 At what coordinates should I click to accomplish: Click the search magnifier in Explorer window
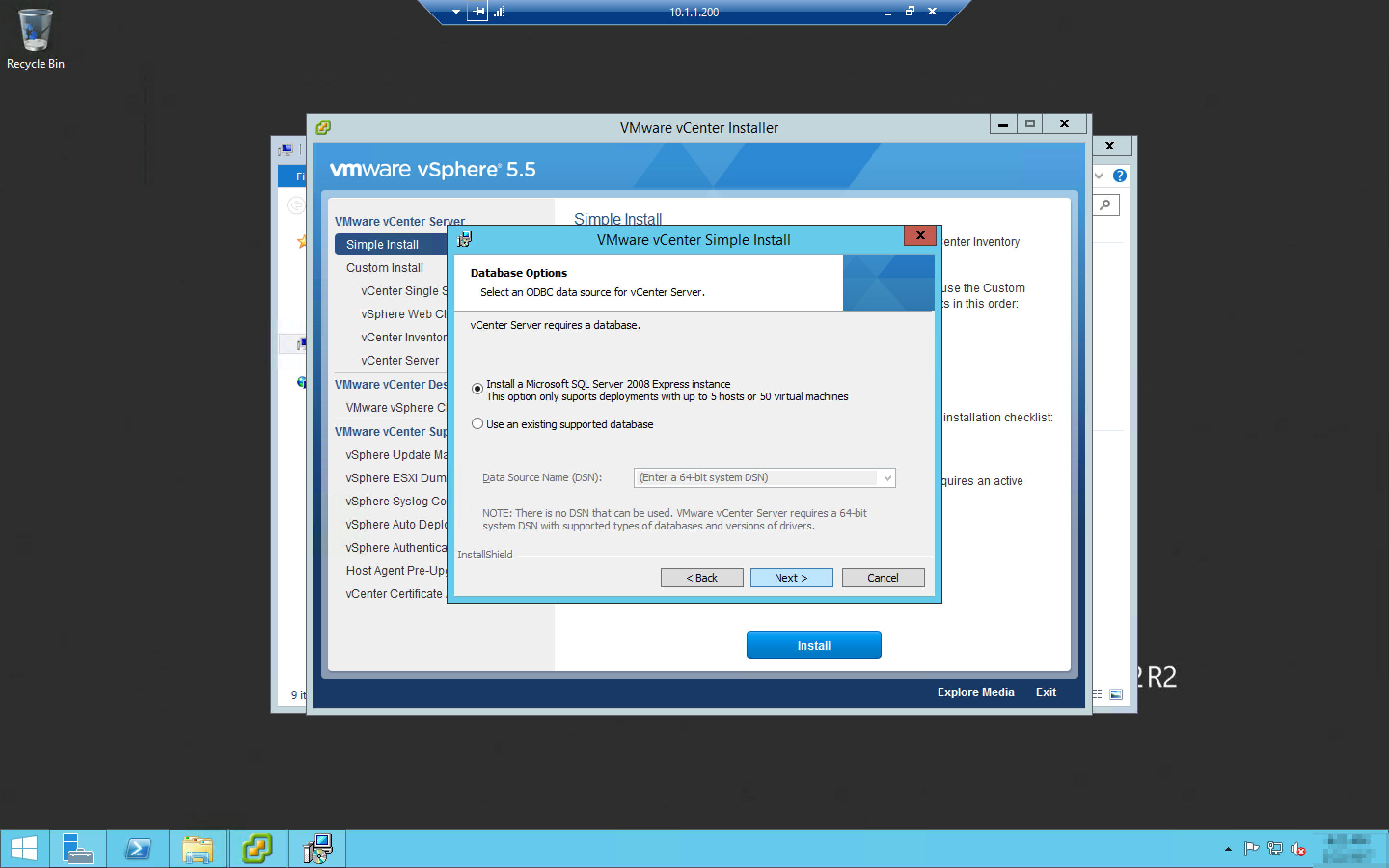coord(1105,205)
